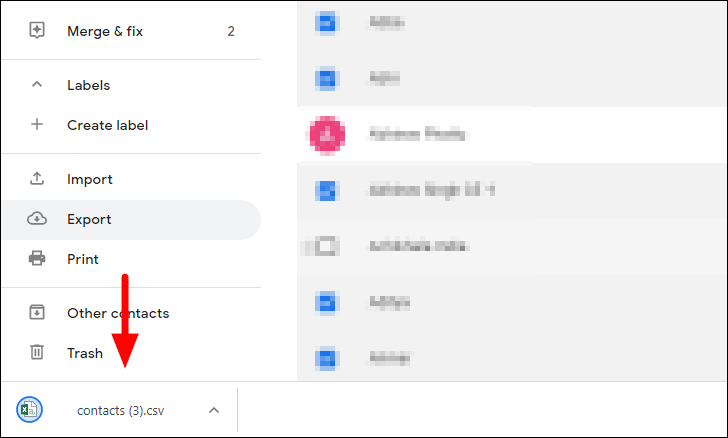The image size is (728, 438).
Task: Uncheck the bottom contact's blue checkbox
Action: coord(326,359)
